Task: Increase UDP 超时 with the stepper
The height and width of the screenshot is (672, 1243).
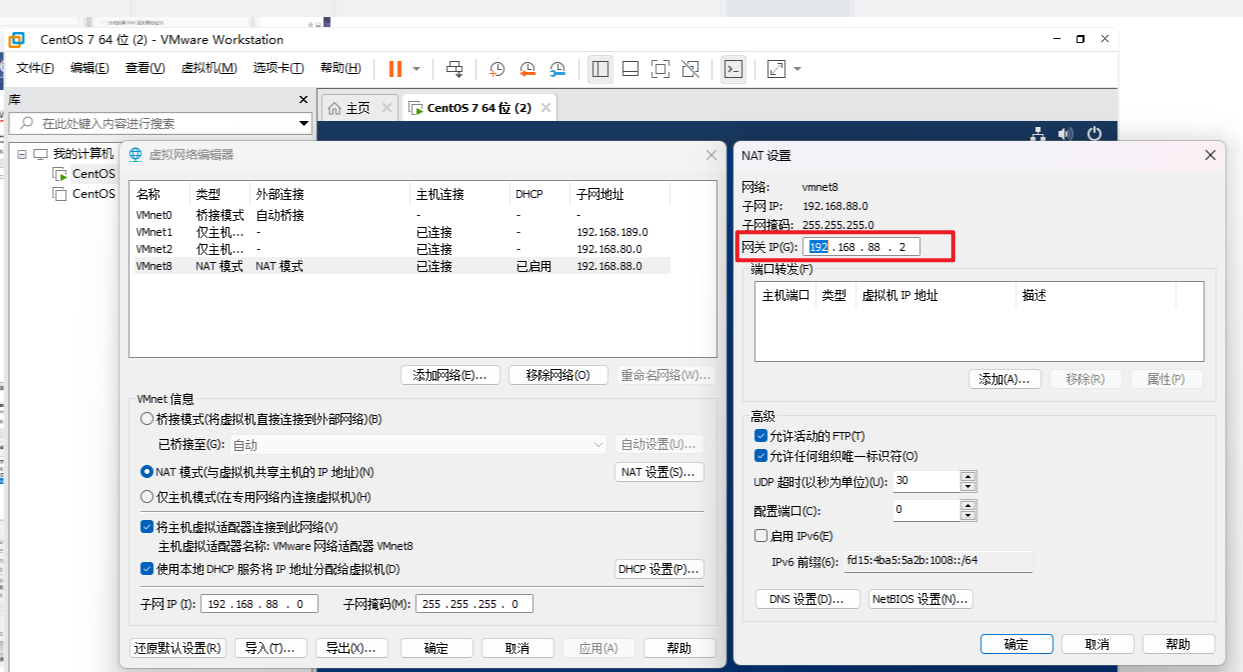Action: (x=967, y=476)
